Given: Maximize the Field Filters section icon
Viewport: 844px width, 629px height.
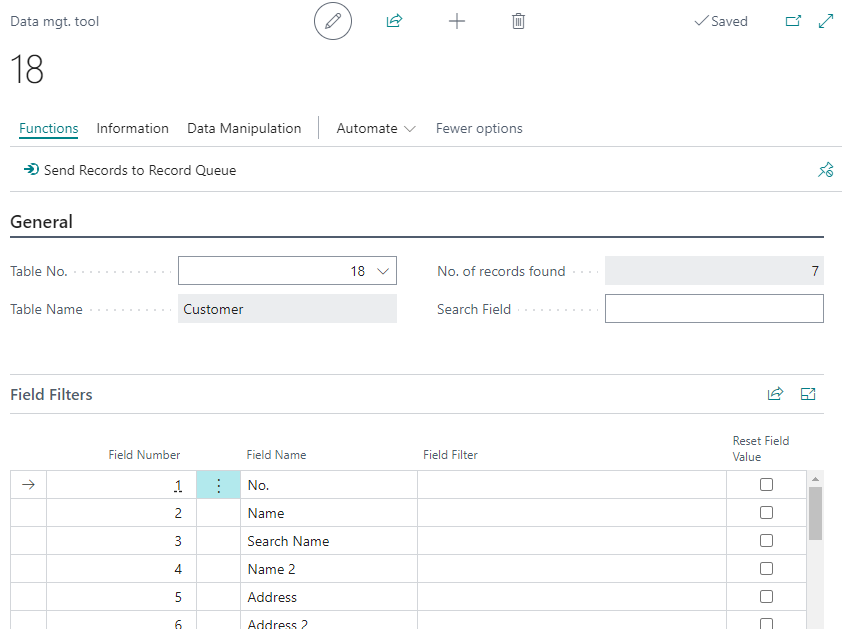Looking at the screenshot, I should [808, 394].
